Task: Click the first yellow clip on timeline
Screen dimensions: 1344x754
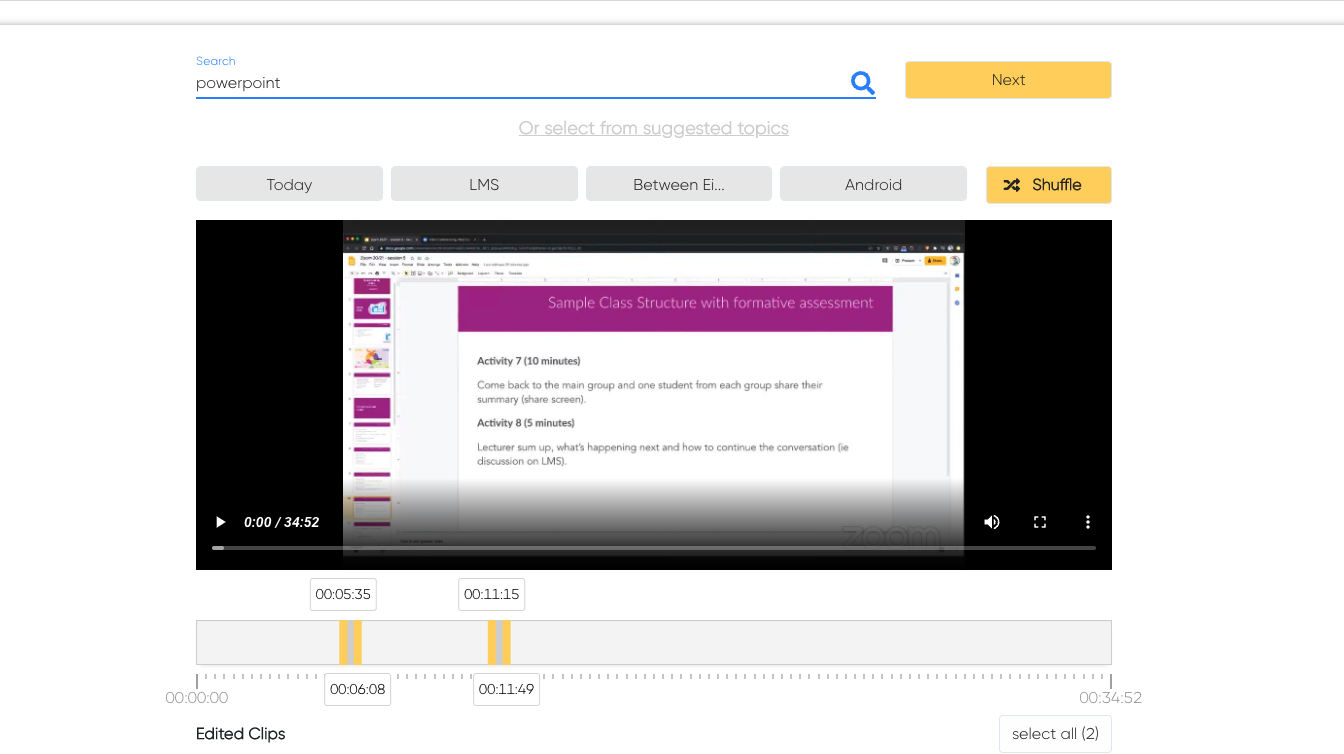Action: 350,642
